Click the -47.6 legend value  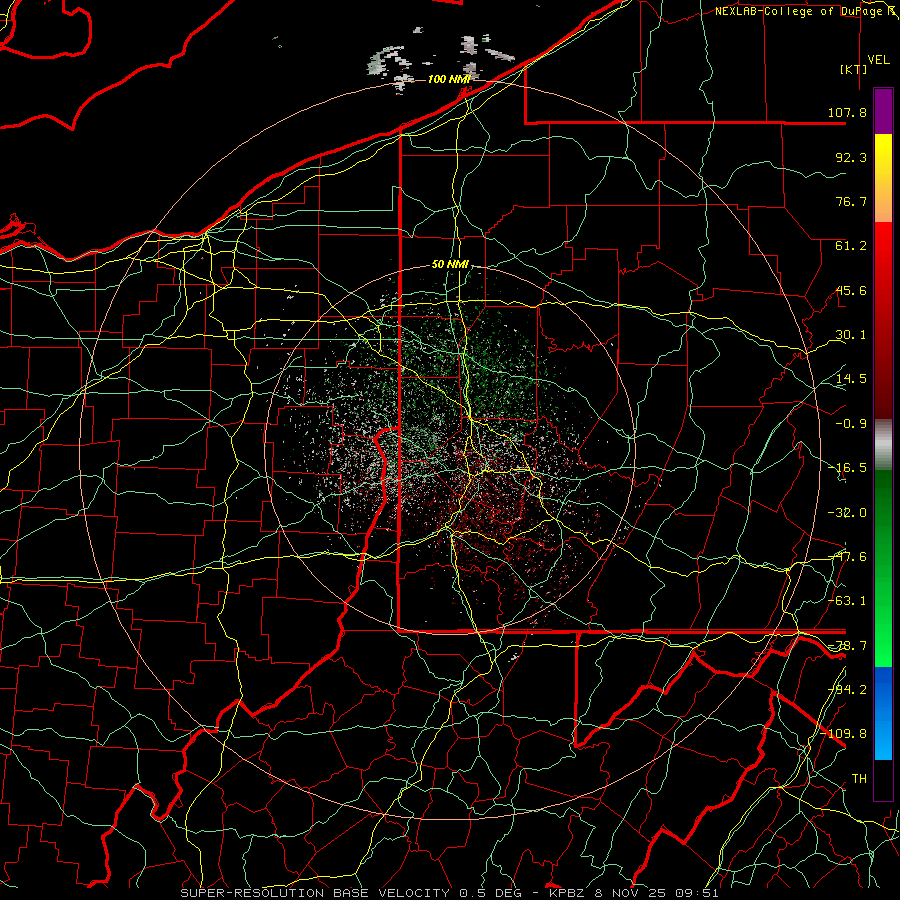coord(847,557)
